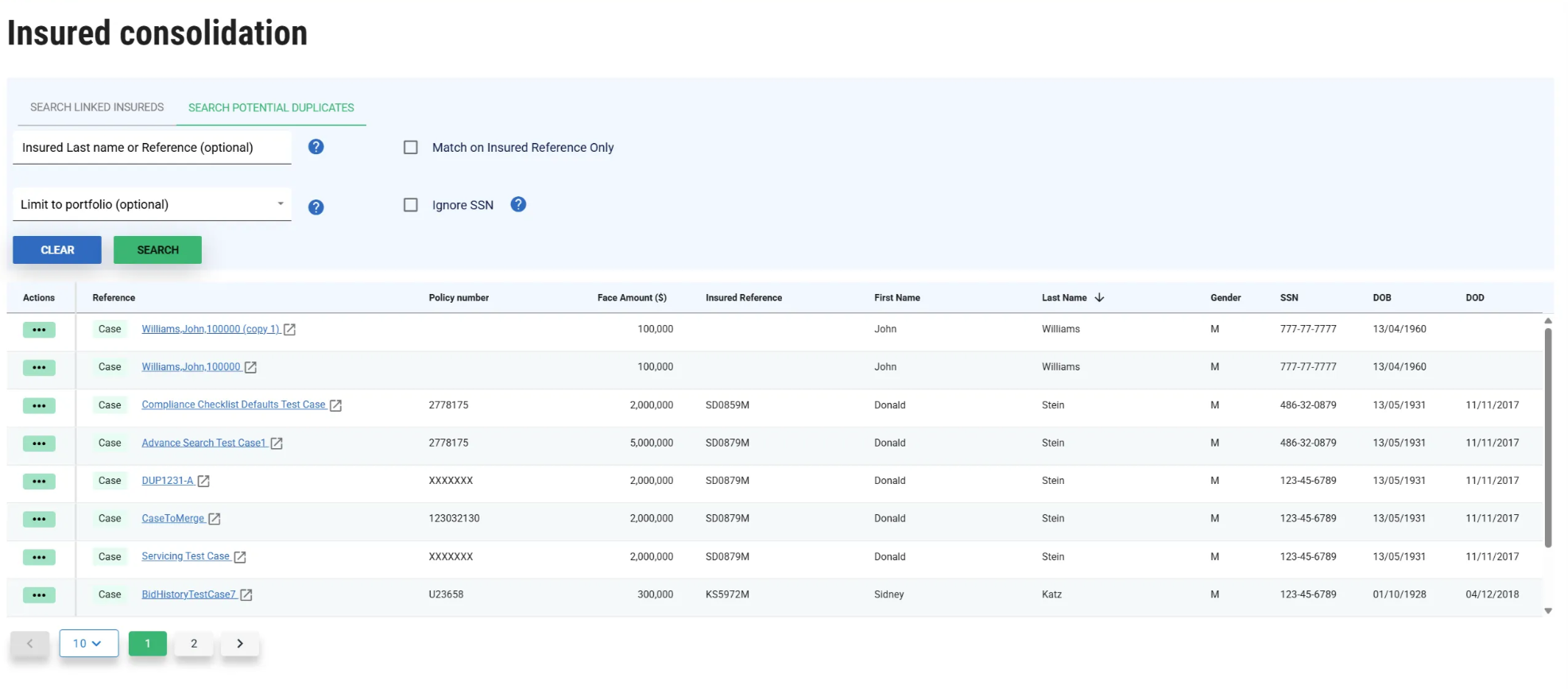
Task: Open rows per page dropdown showing 10
Action: click(88, 644)
